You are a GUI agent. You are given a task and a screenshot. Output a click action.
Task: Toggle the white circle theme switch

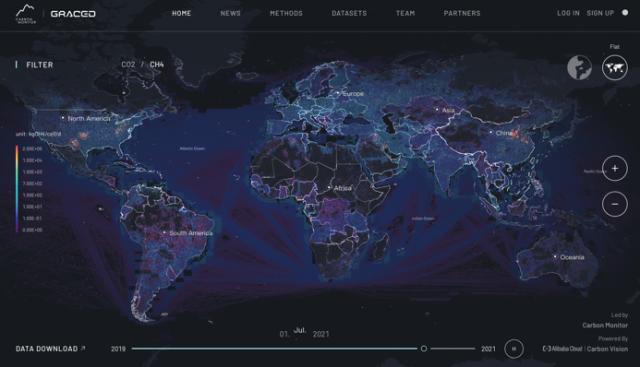pos(625,13)
